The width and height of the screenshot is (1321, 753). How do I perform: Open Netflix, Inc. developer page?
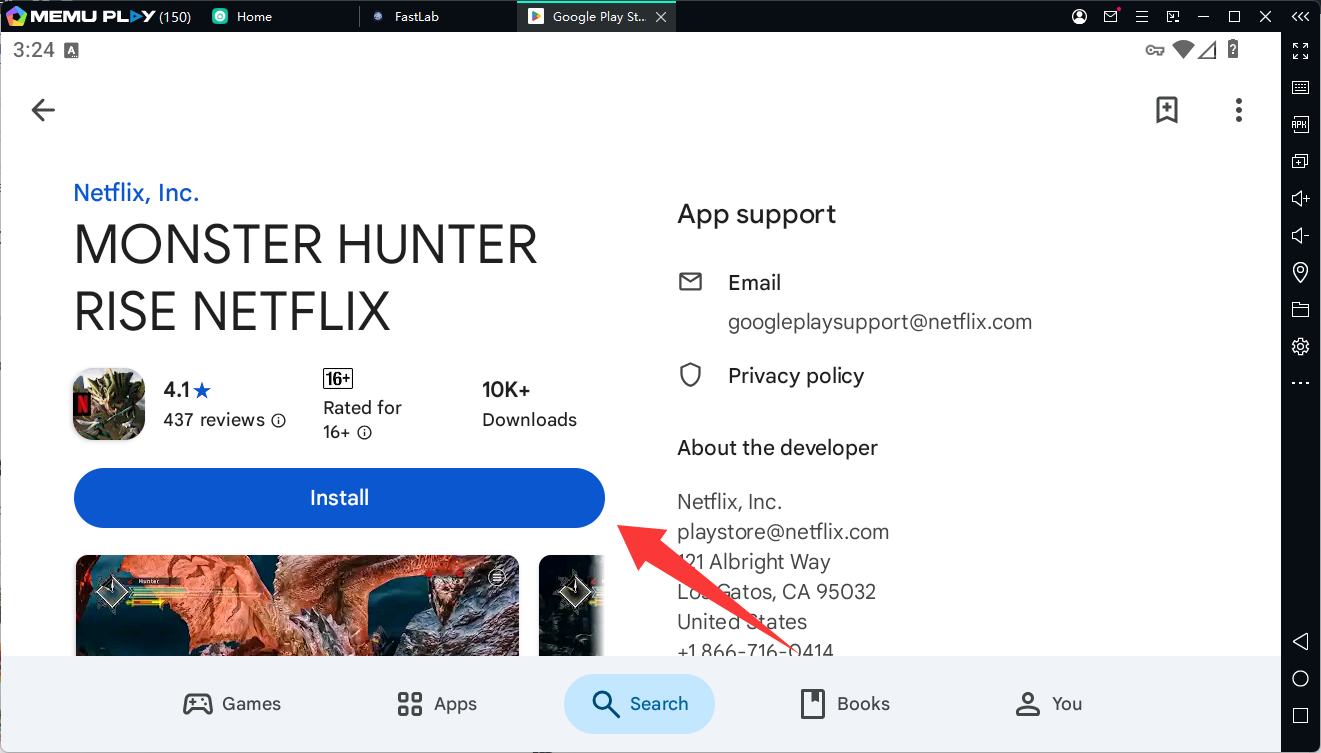click(136, 193)
